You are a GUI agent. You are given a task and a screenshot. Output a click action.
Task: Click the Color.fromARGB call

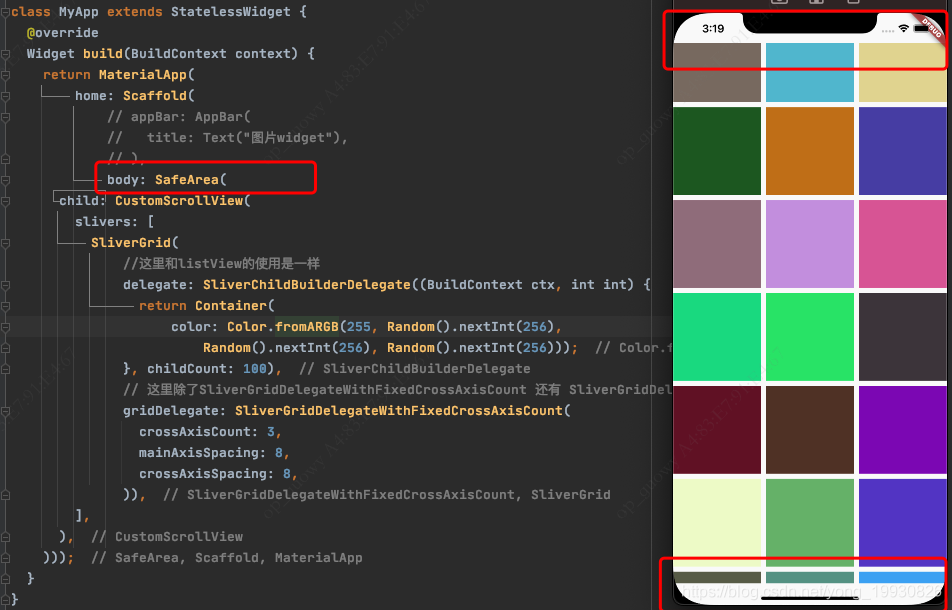coord(282,327)
